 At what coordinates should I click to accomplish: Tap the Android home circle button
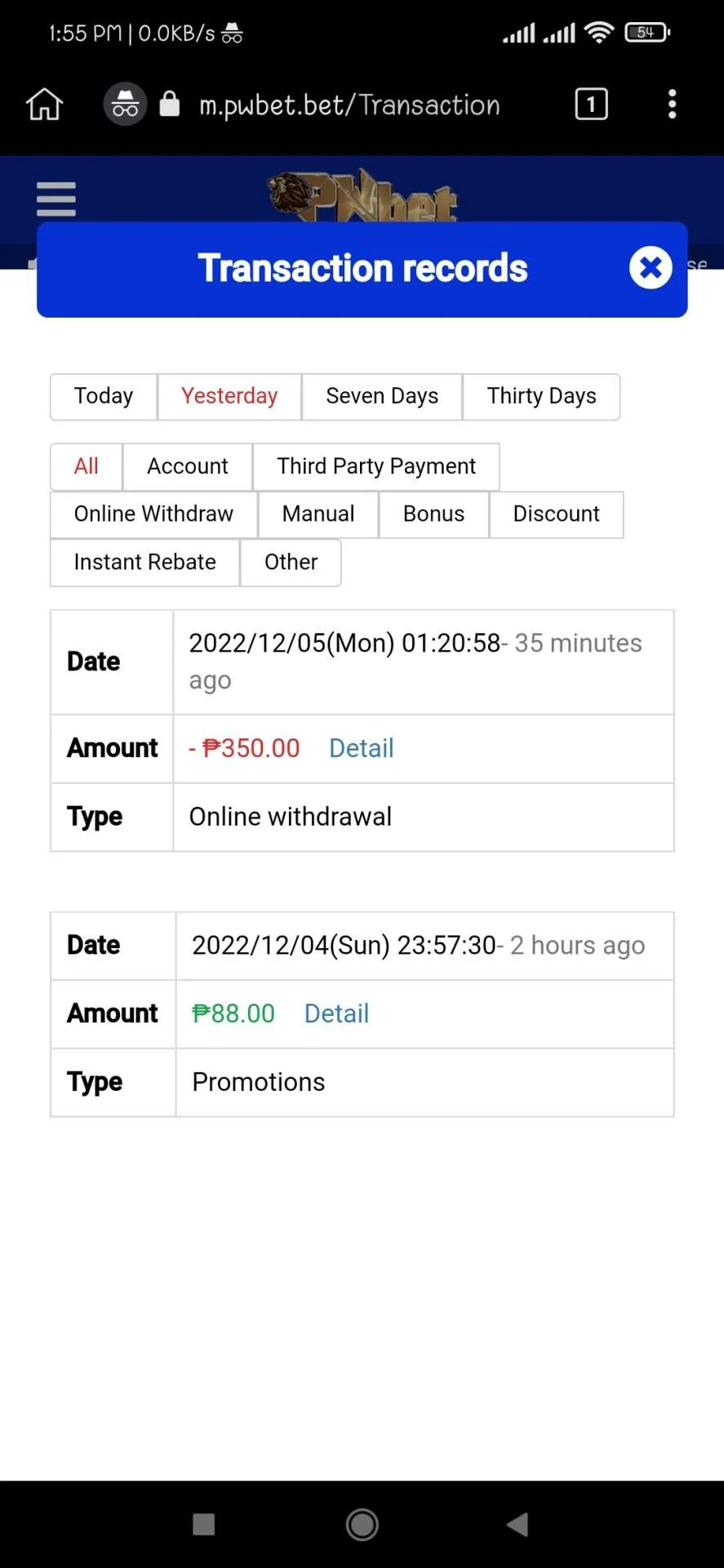pos(362,1524)
